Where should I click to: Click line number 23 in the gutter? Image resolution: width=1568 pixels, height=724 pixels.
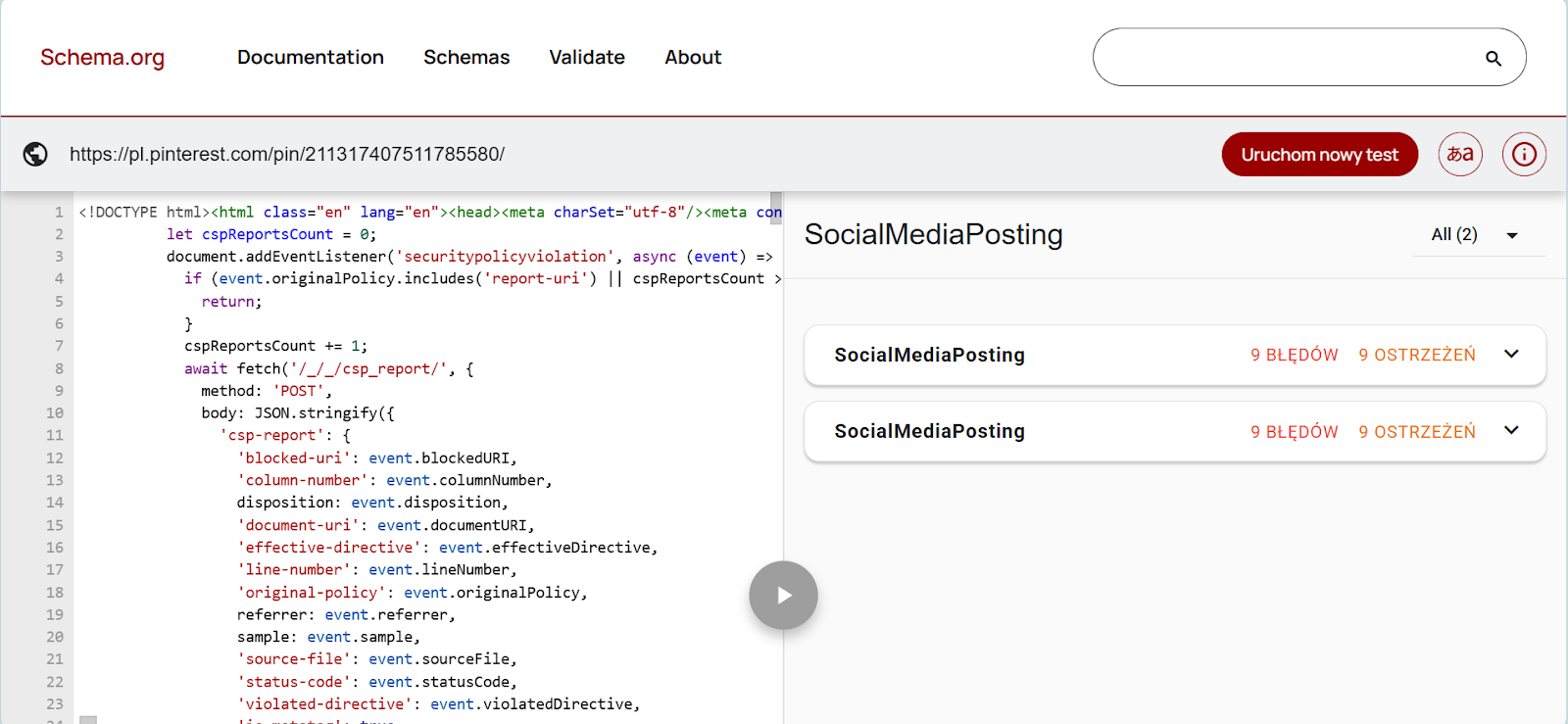[55, 704]
